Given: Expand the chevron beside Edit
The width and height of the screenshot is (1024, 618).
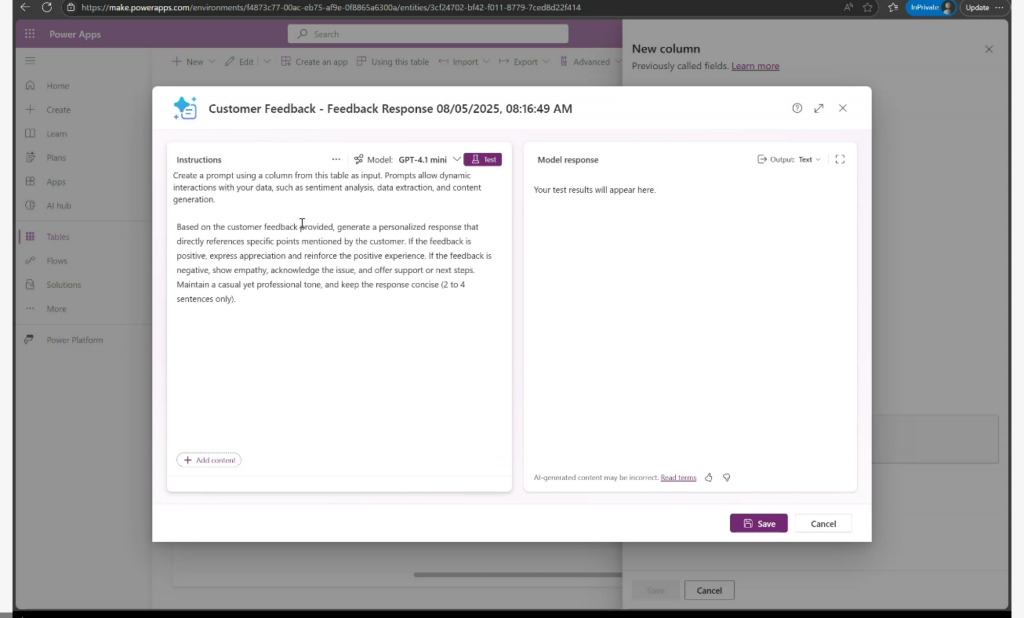Looking at the screenshot, I should click(267, 61).
